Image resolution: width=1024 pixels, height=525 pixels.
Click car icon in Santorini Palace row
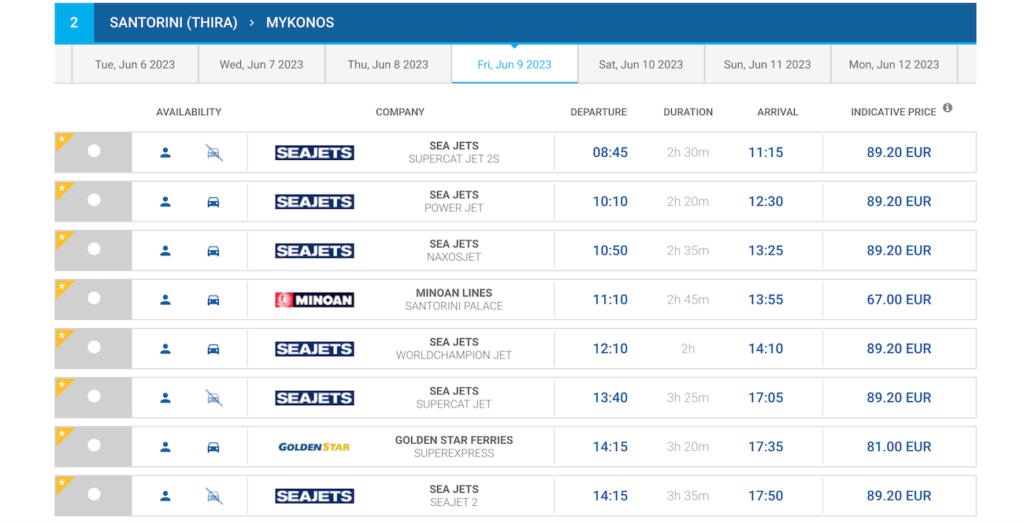[x=214, y=300]
